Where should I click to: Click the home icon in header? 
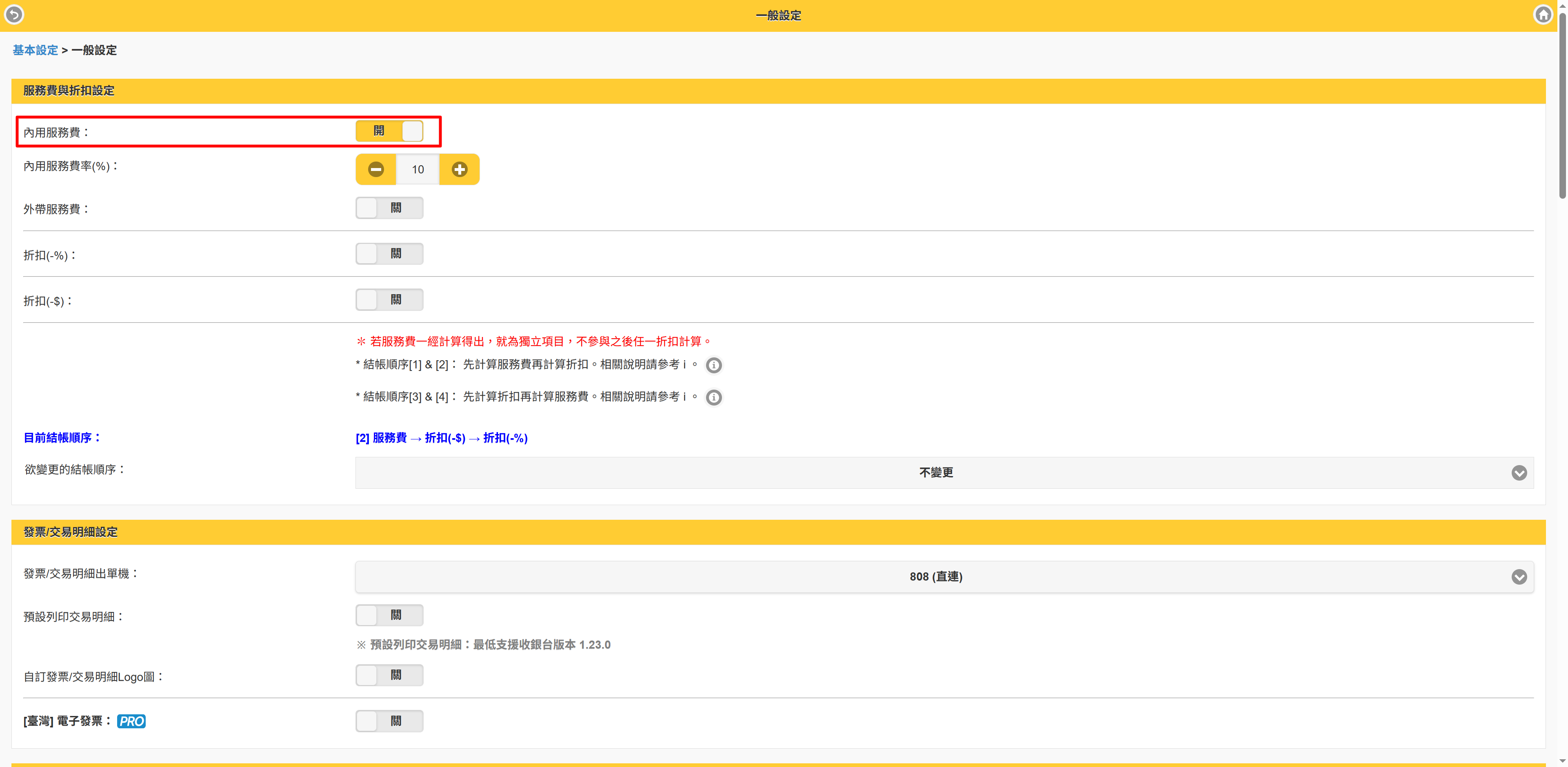[x=1542, y=15]
